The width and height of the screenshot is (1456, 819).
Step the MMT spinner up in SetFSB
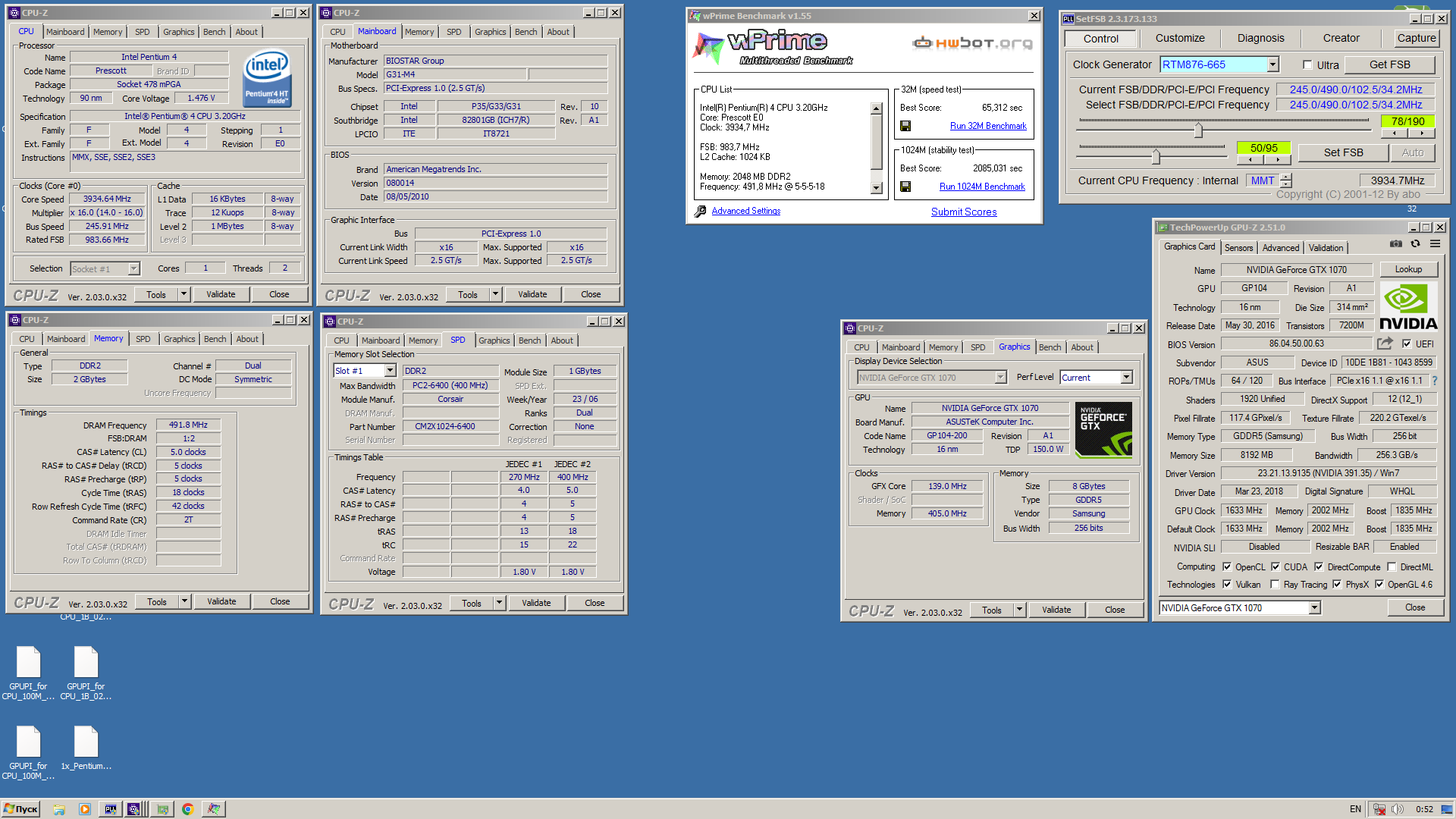(1286, 177)
